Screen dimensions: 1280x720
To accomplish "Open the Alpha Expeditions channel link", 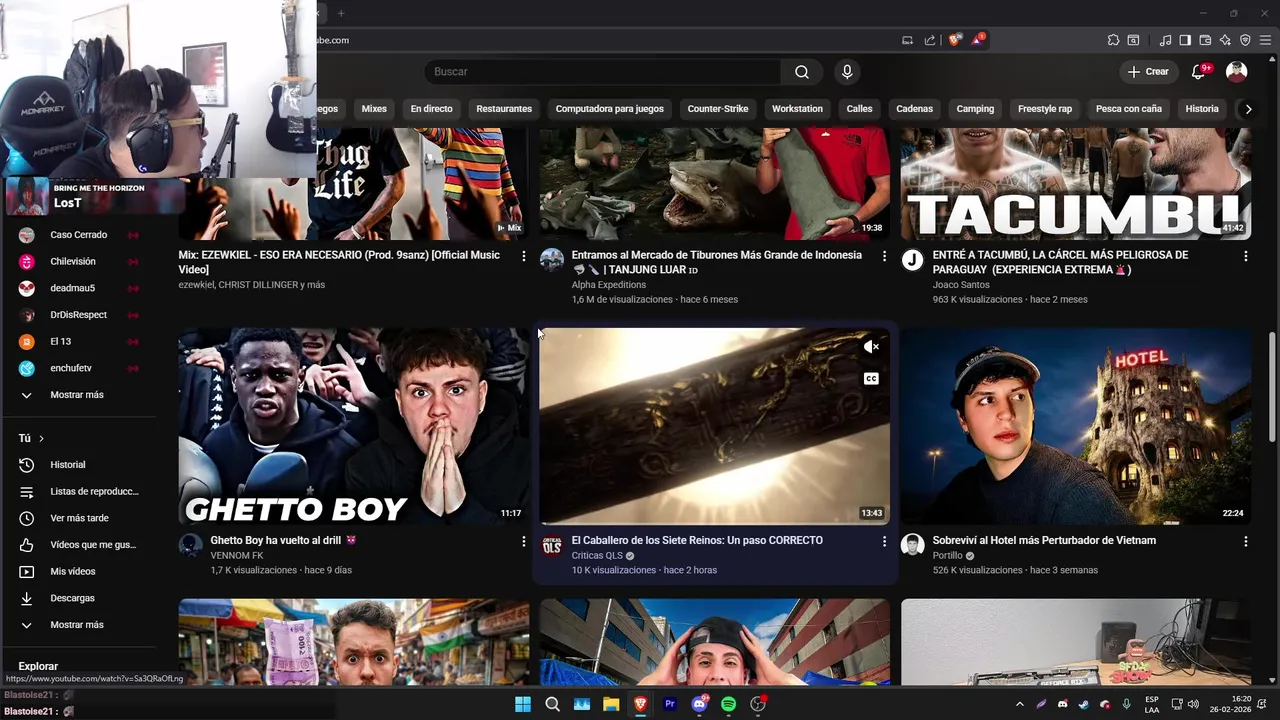I will [x=609, y=285].
